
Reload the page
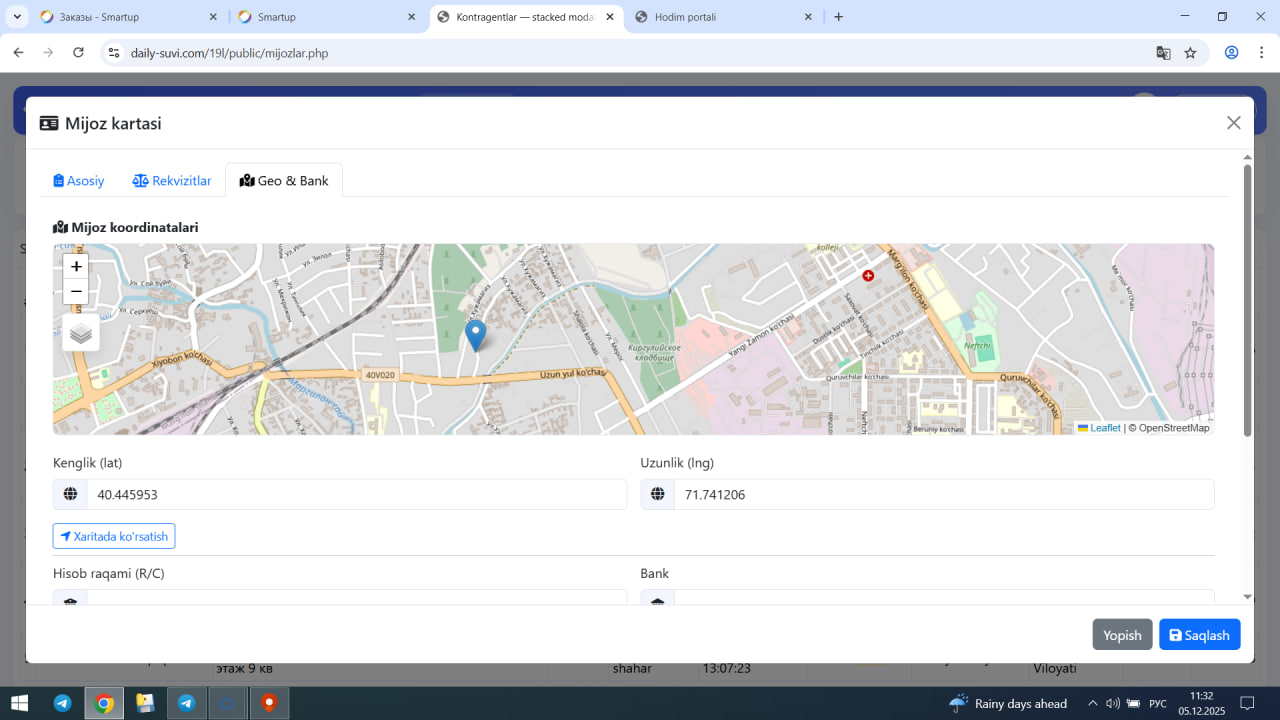pyautogui.click(x=78, y=53)
